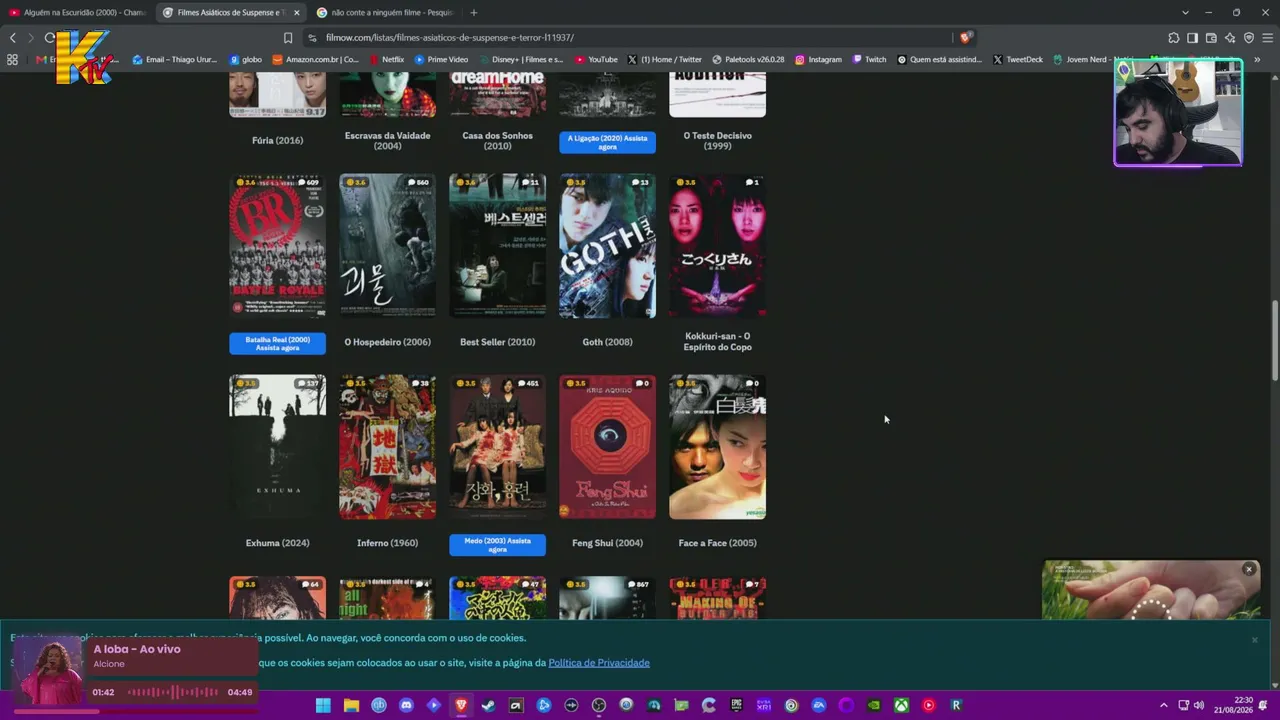Click the 'Batalha Real (2000) Assista agora' button
The width and height of the screenshot is (1280, 720).
pos(277,343)
